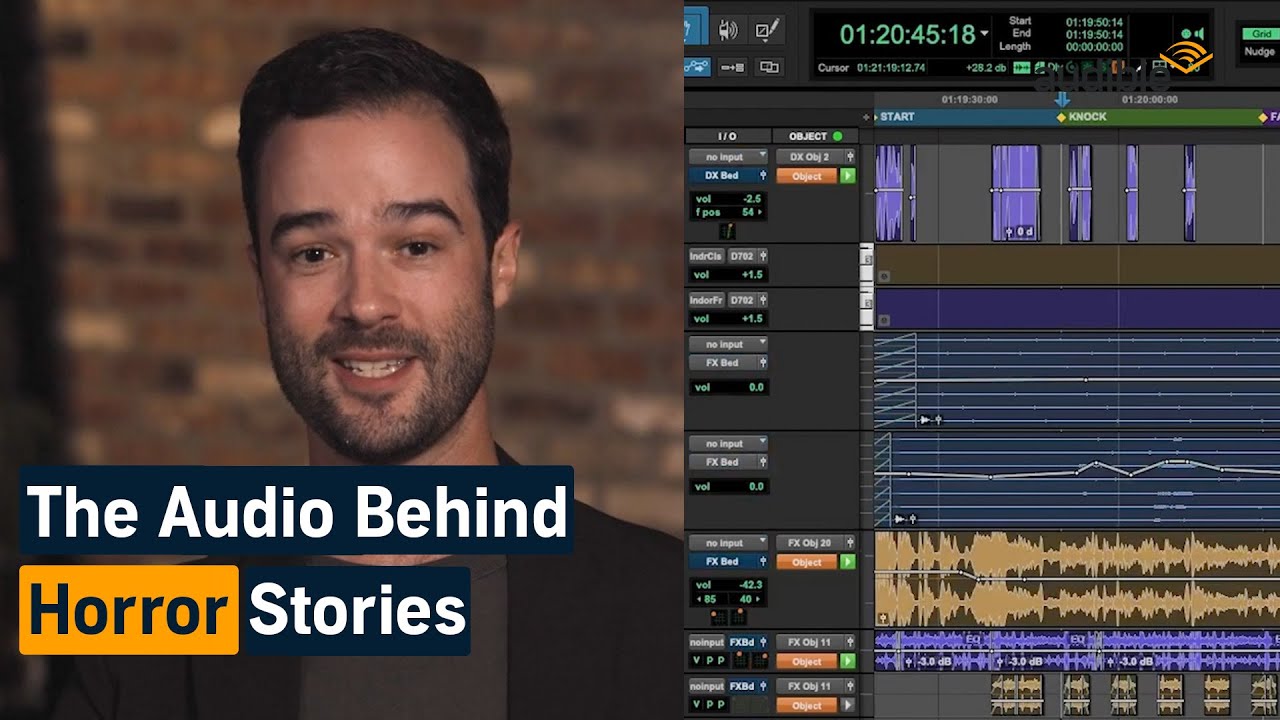The image size is (1280, 720).
Task: Click the Cursor position 01:21:19:12.74
Action: [x=891, y=68]
